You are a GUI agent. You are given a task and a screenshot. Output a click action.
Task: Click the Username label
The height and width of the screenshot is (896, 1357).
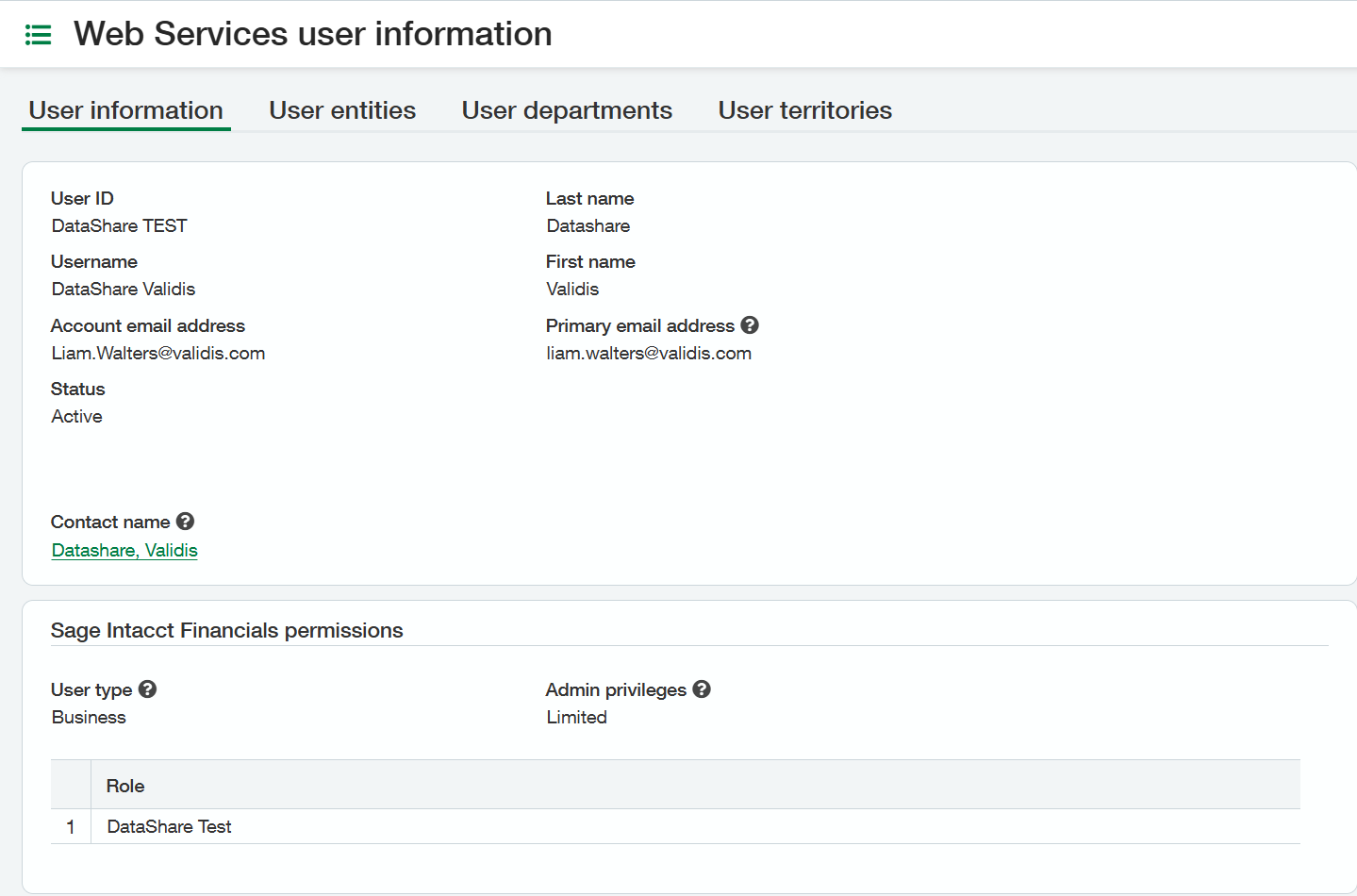pos(94,261)
